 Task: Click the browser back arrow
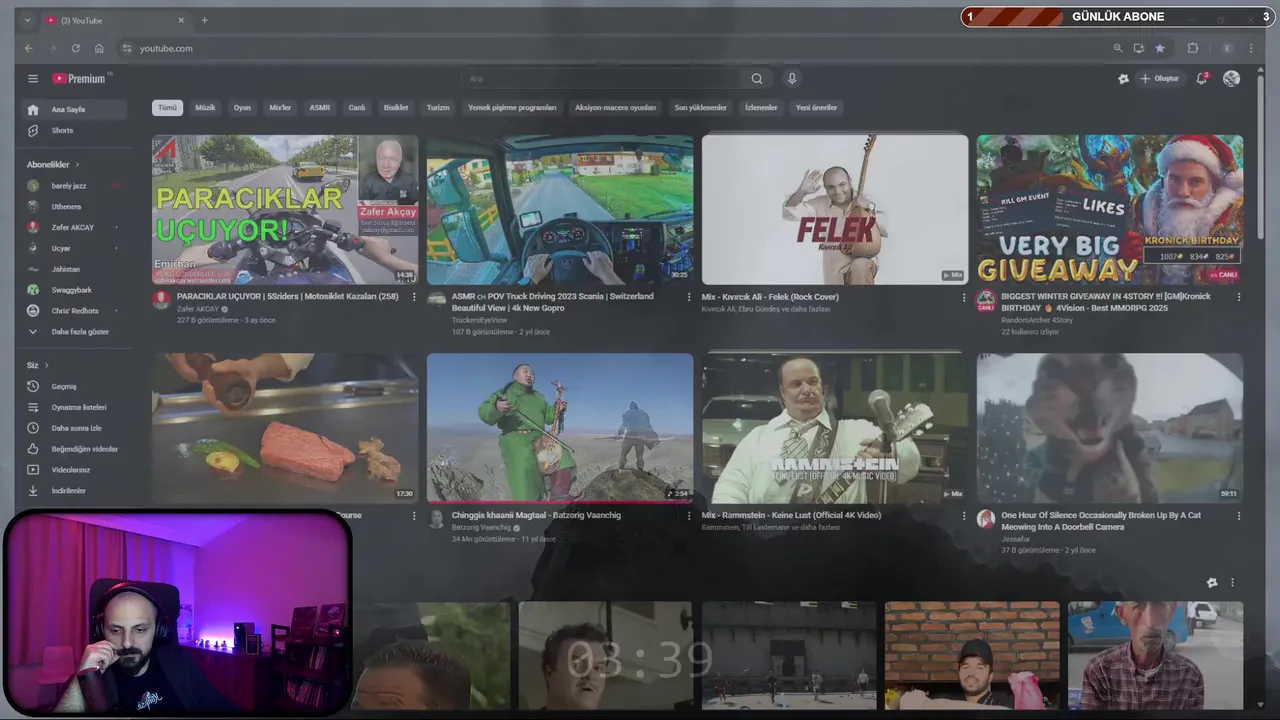coord(29,48)
